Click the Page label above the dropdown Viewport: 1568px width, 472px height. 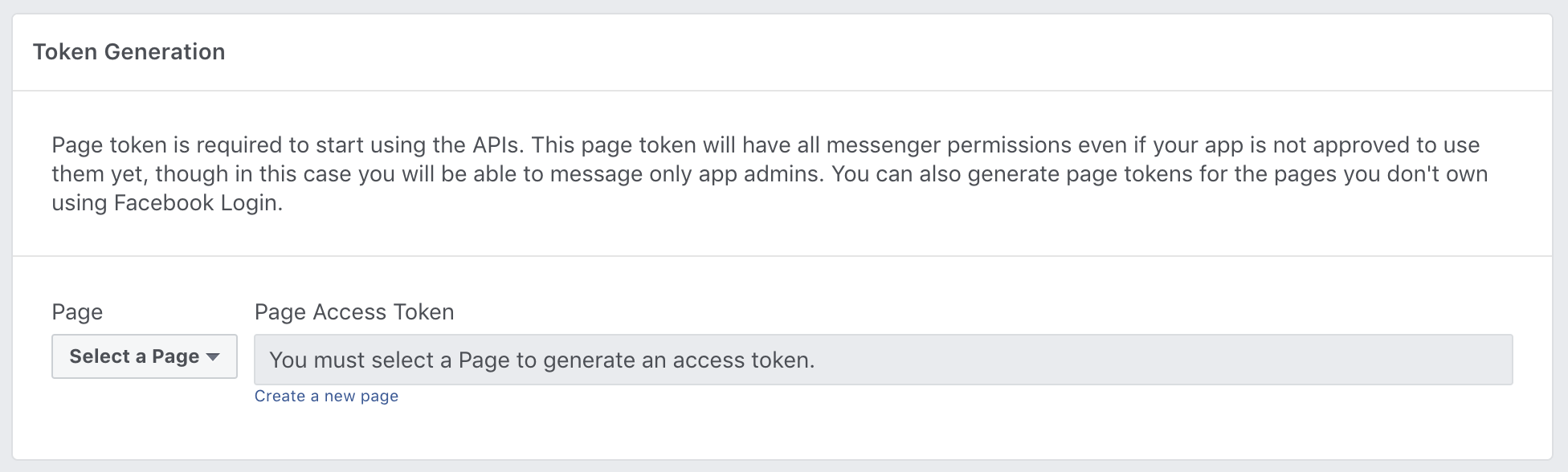click(x=77, y=311)
